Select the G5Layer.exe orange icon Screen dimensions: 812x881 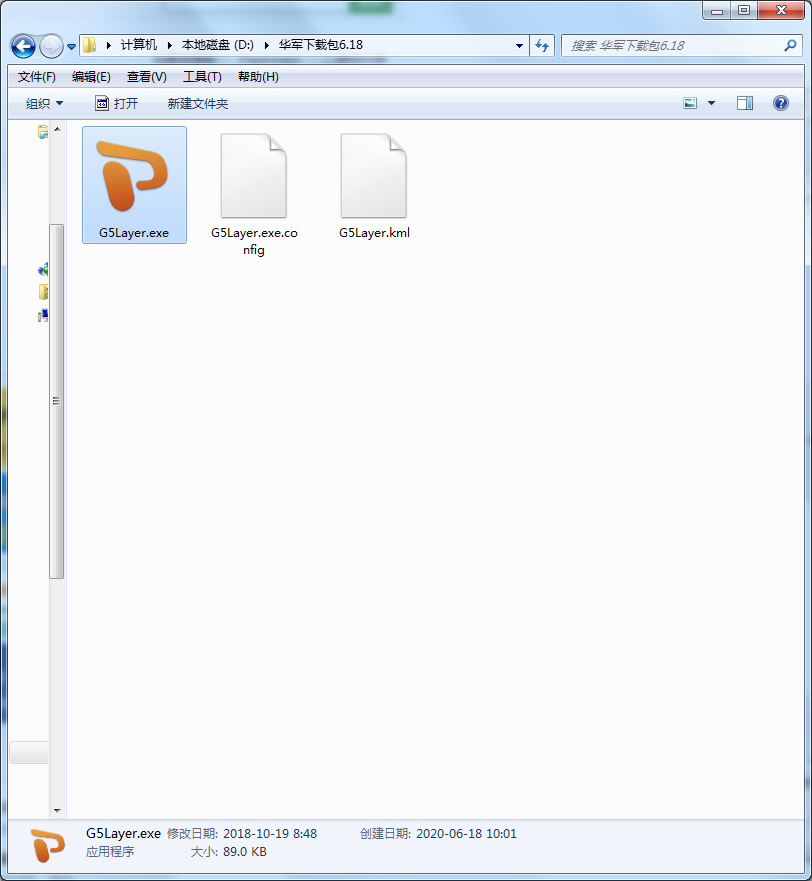[x=133, y=176]
